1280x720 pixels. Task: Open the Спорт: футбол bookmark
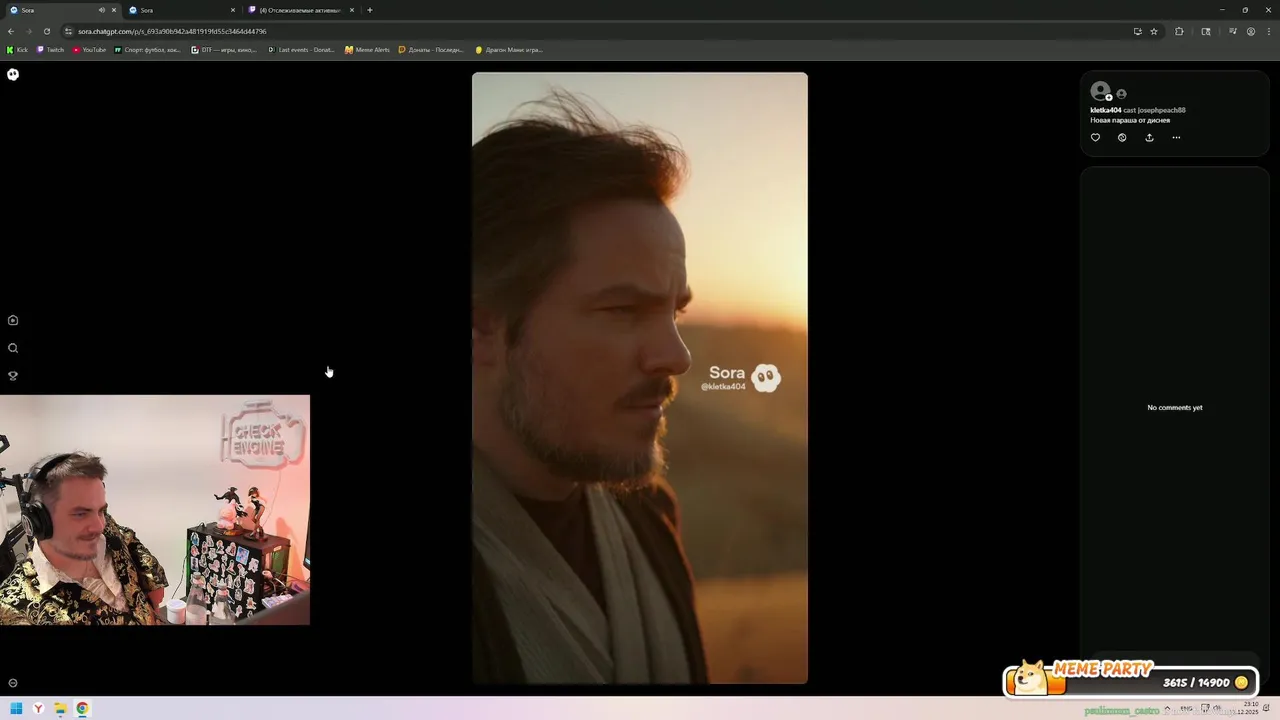(147, 49)
